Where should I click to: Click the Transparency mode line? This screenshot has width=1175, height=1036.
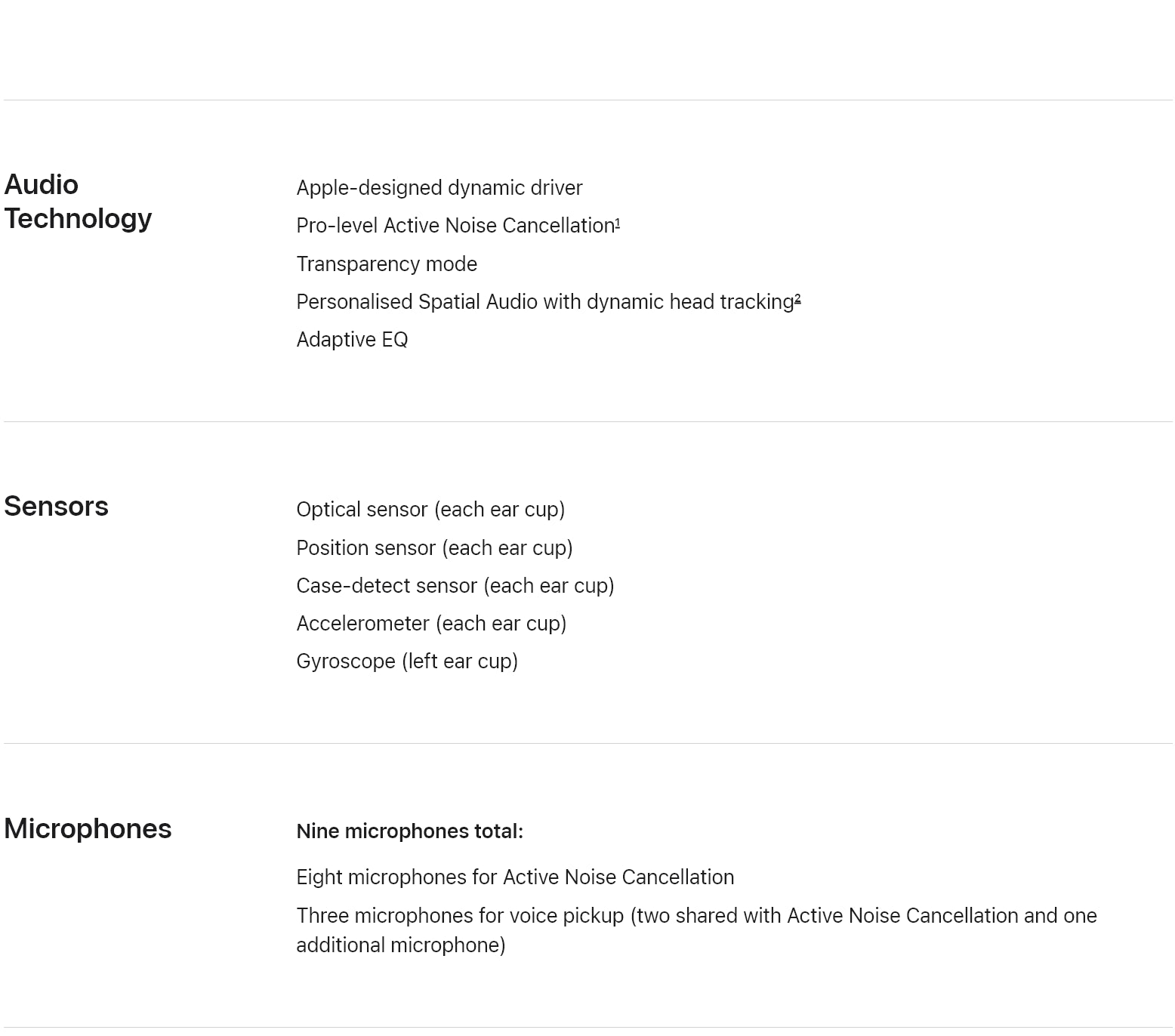click(x=387, y=264)
